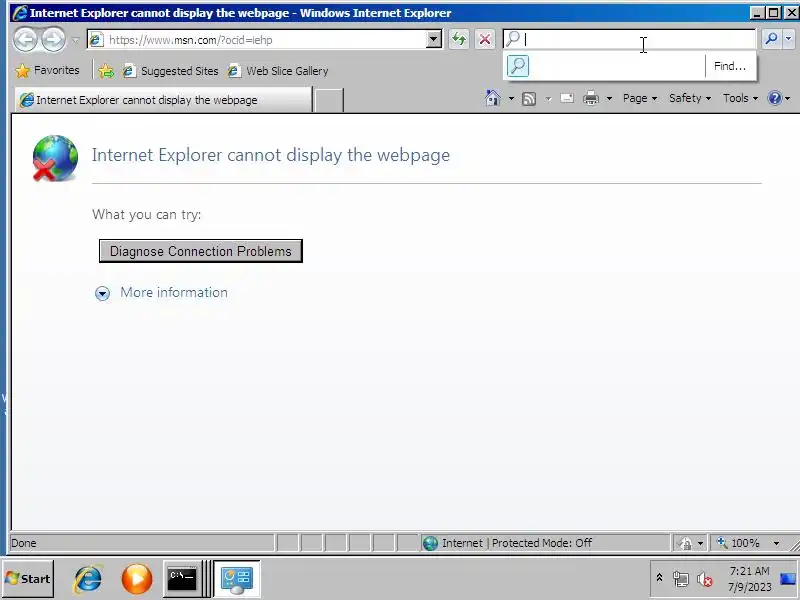Open the Page menu

pyautogui.click(x=640, y=98)
